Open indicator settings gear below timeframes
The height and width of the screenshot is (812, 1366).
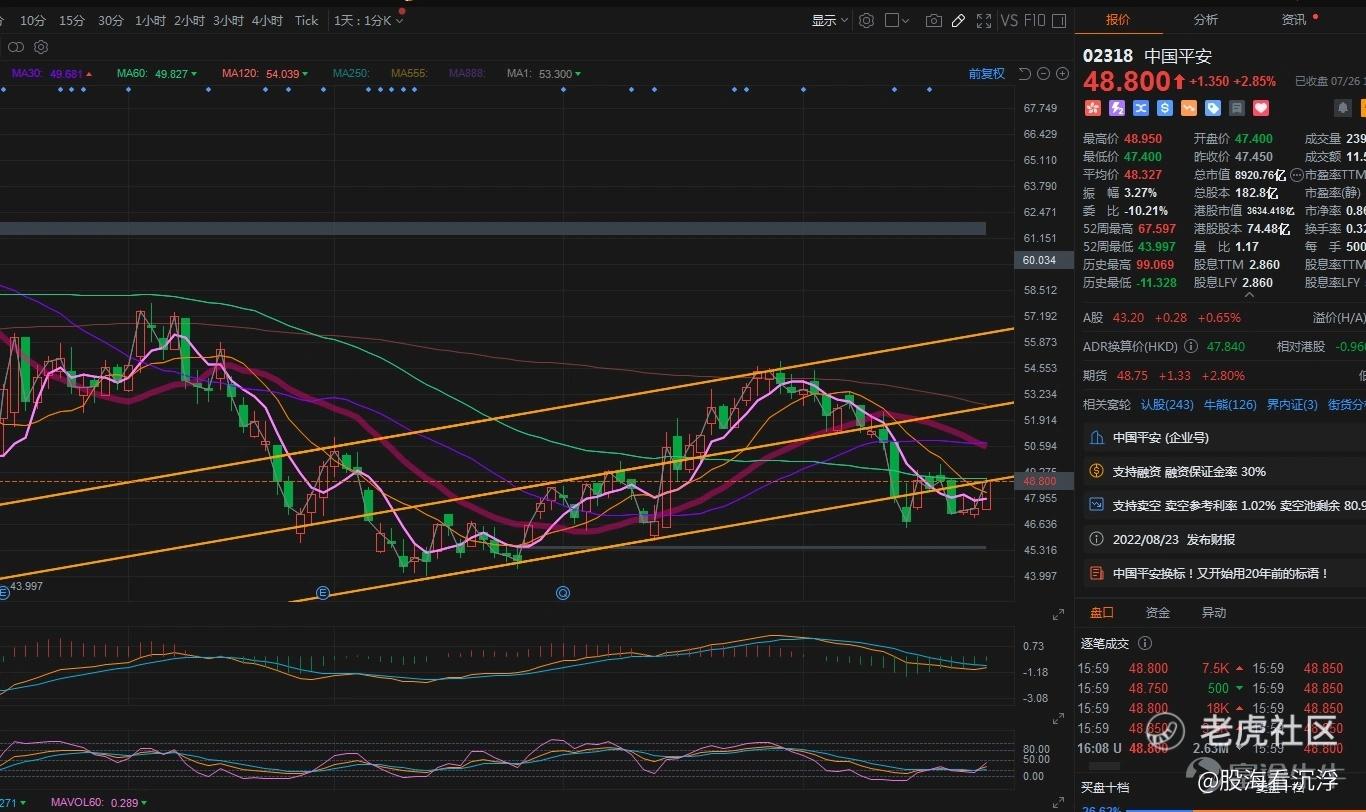point(41,47)
